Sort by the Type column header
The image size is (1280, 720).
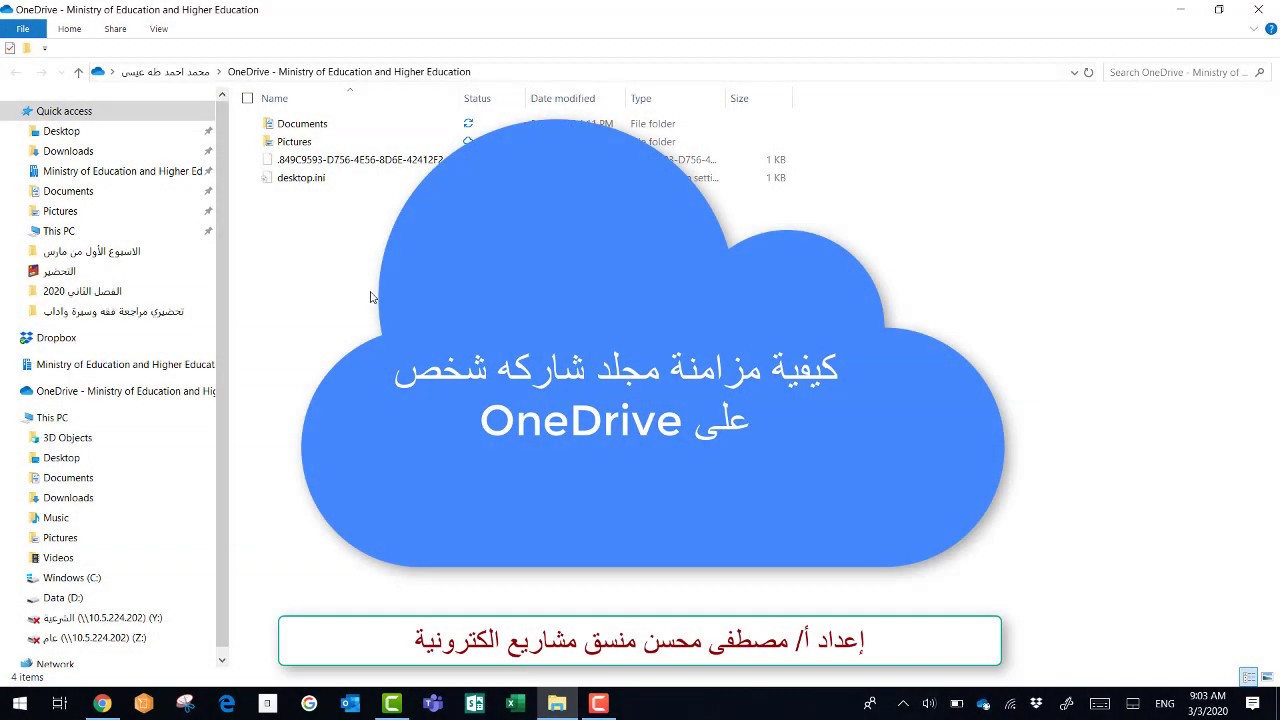(x=641, y=98)
